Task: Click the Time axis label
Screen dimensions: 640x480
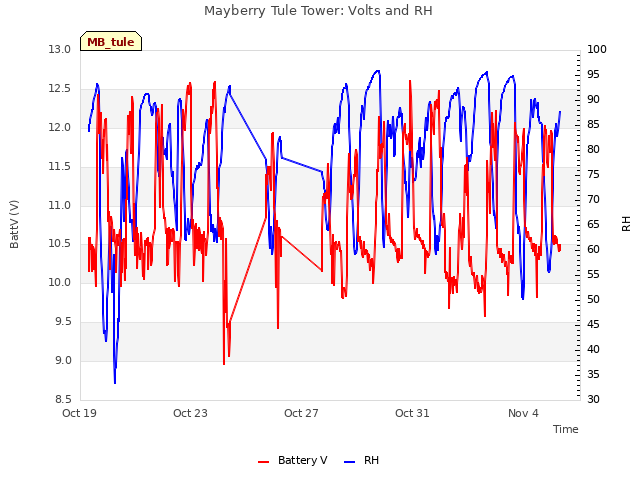Action: pyautogui.click(x=566, y=429)
